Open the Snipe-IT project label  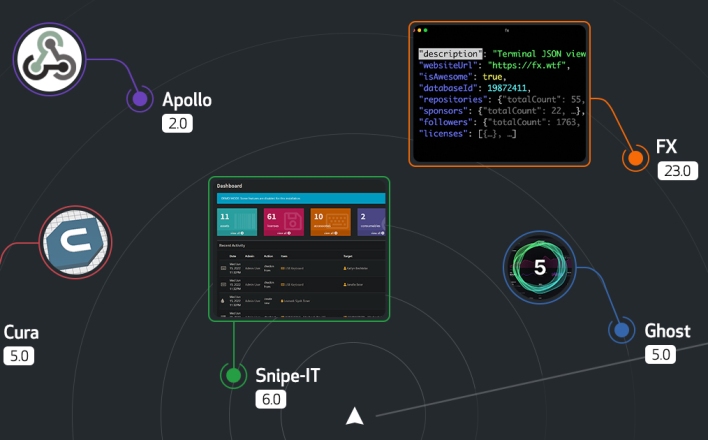288,375
